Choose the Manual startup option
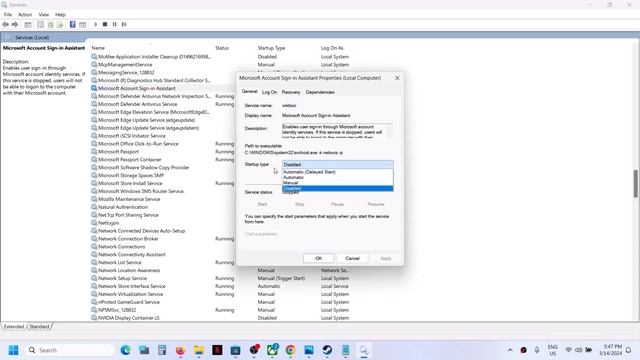640x360 pixels. pyautogui.click(x=338, y=183)
